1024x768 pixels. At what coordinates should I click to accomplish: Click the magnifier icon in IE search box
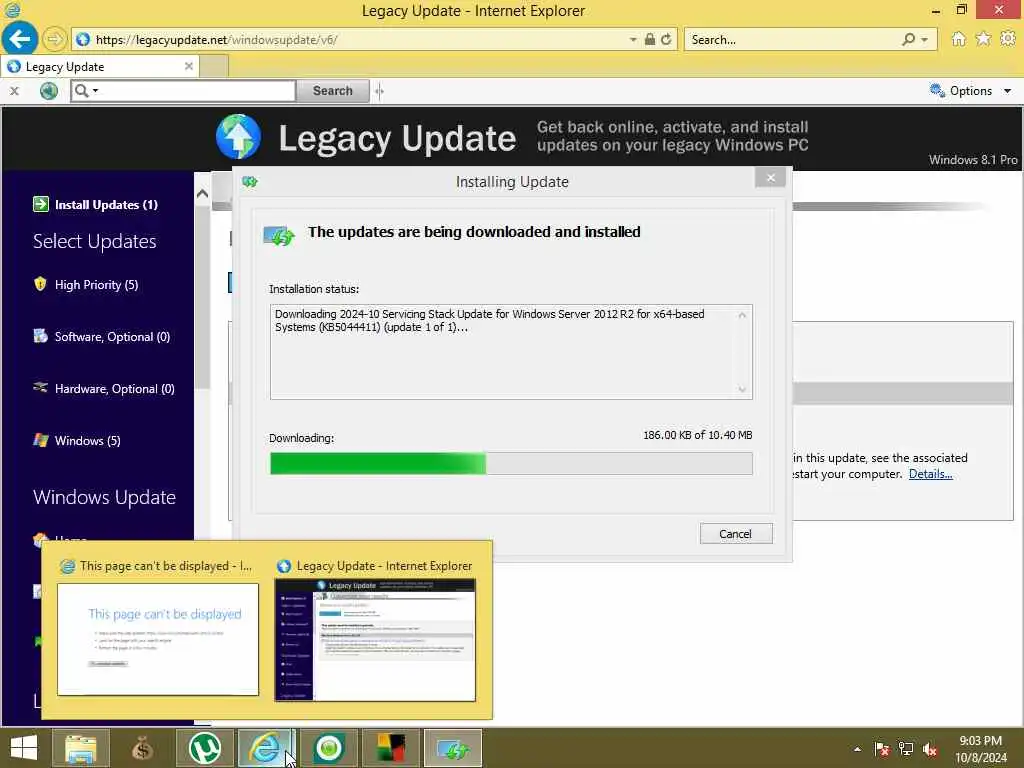coord(908,39)
